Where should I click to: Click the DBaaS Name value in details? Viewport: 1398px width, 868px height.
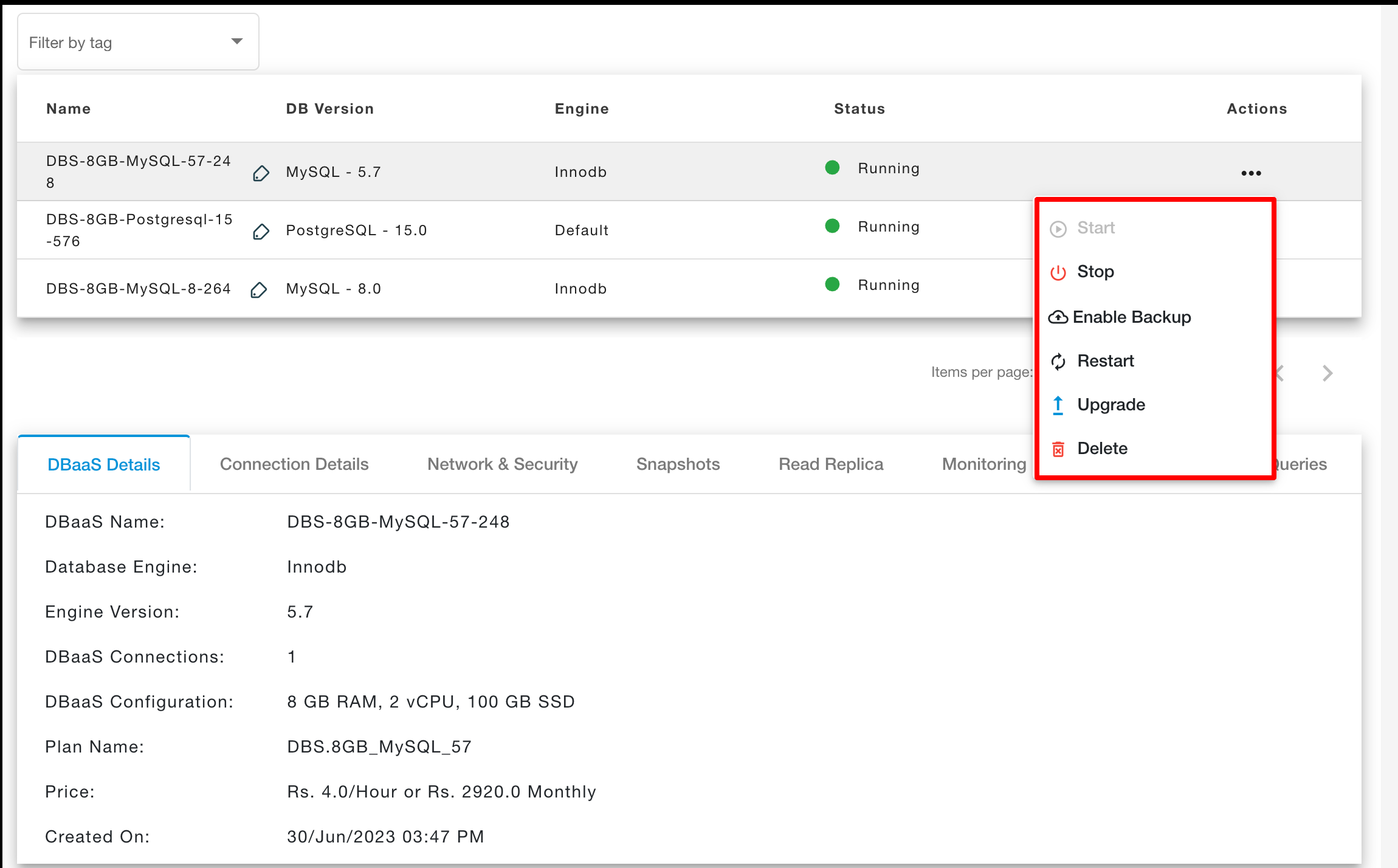pos(398,522)
